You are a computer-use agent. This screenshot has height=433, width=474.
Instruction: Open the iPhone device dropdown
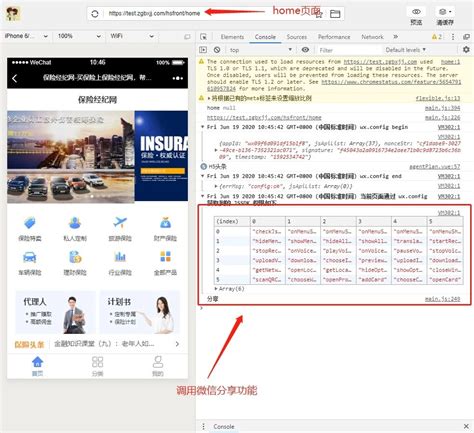(26, 36)
